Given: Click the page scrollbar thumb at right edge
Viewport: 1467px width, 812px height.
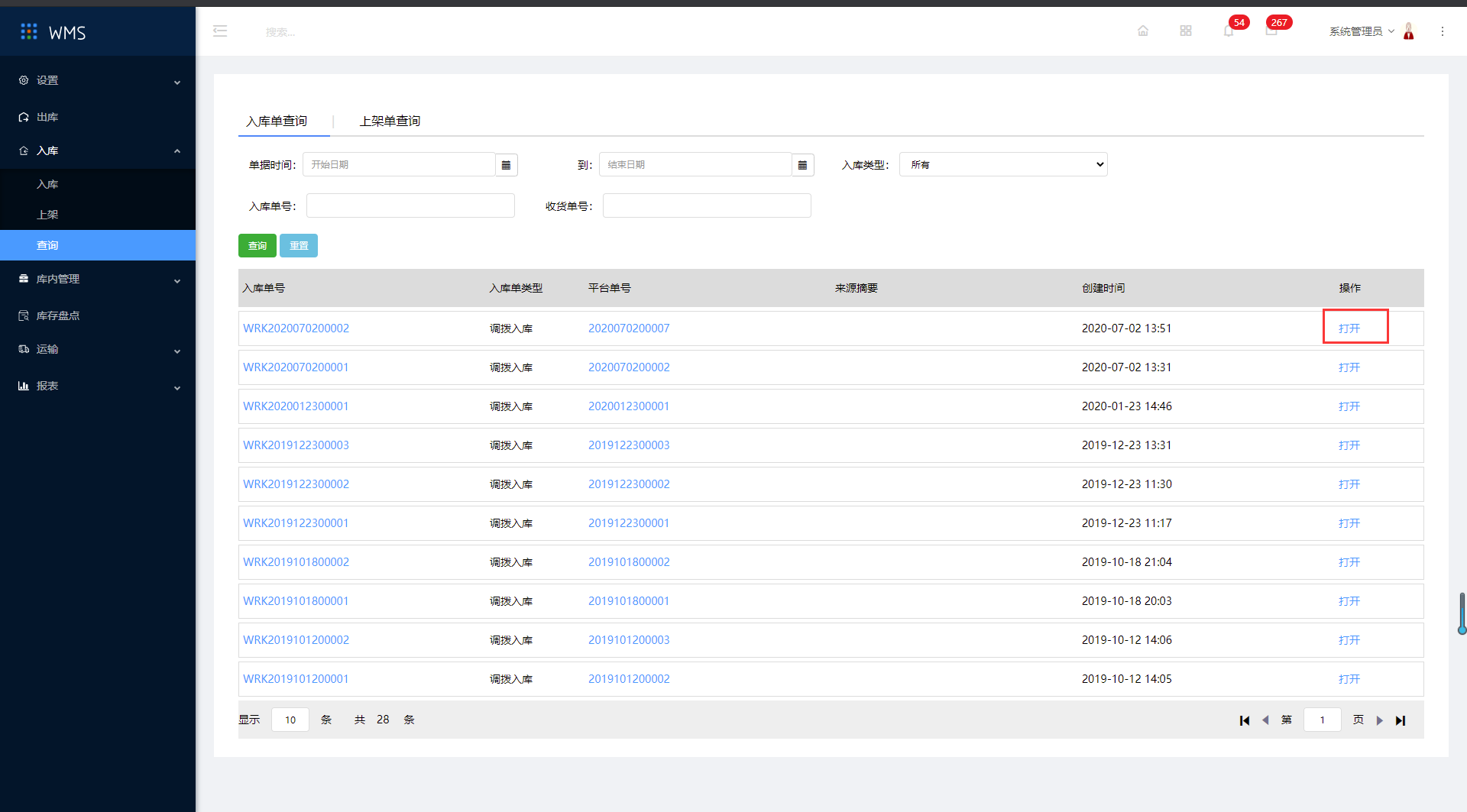Looking at the screenshot, I should pos(1462,613).
